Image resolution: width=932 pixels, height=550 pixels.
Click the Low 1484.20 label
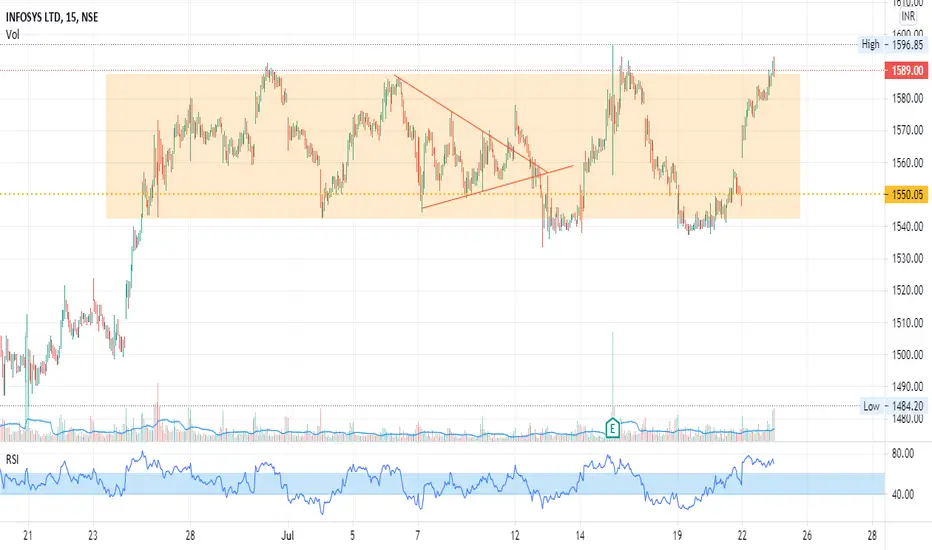pyautogui.click(x=893, y=406)
